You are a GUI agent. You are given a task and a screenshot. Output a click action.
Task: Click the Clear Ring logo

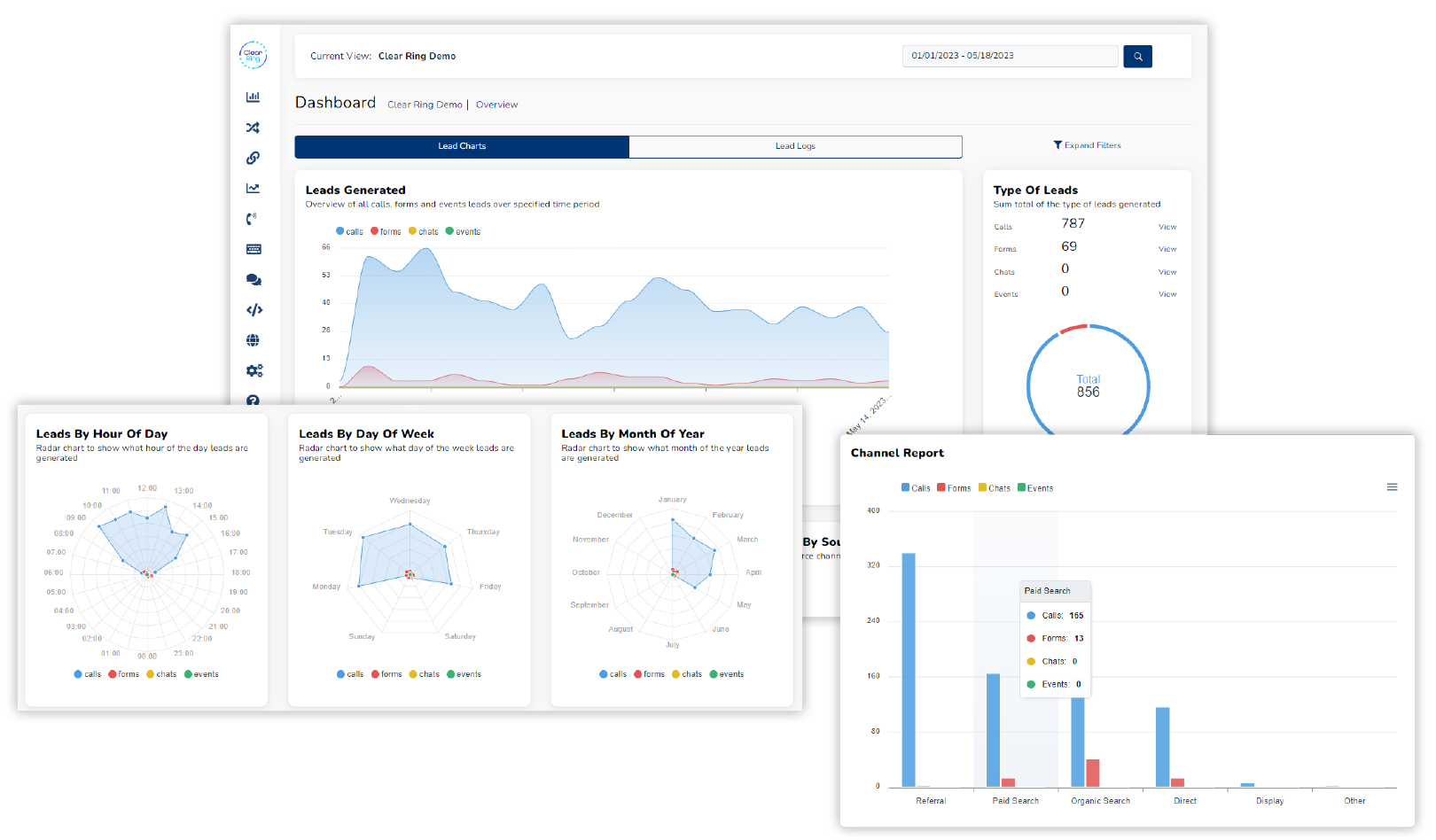pos(253,54)
